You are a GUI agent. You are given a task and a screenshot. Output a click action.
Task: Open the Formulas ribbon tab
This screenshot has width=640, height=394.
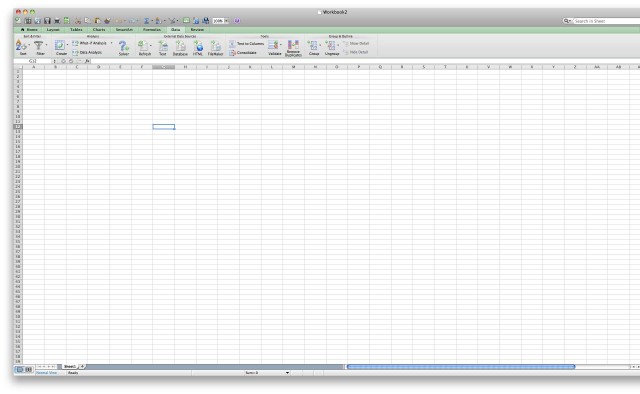tap(152, 30)
